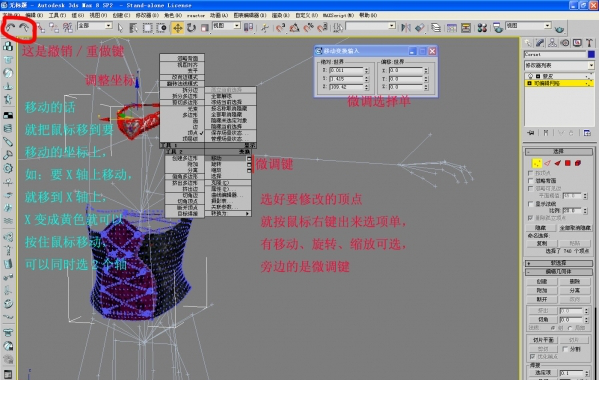Viewport: 599px width, 395px height.
Task: Click the 选定项 weld button
Action: tap(542, 372)
